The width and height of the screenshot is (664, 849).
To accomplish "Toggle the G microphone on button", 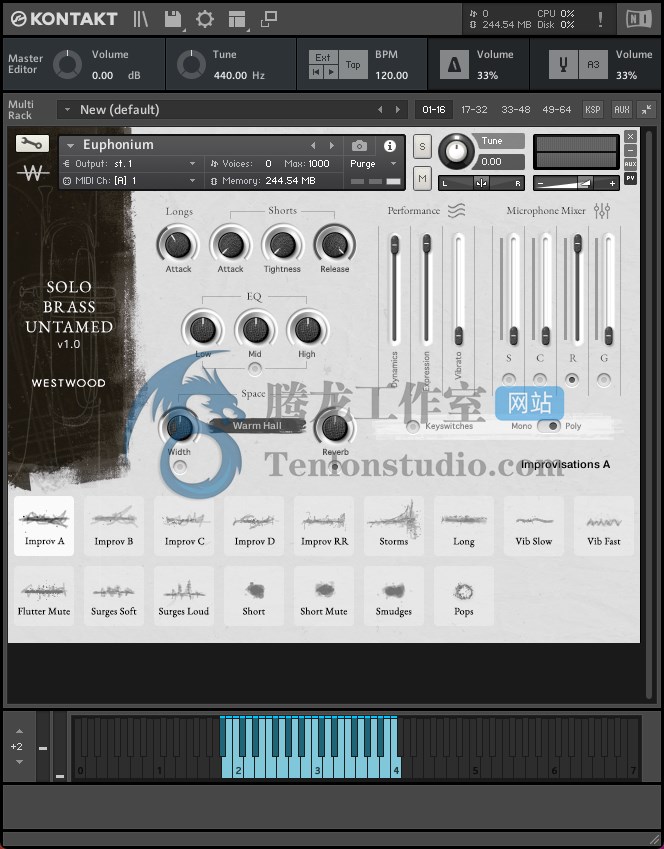I will click(603, 380).
